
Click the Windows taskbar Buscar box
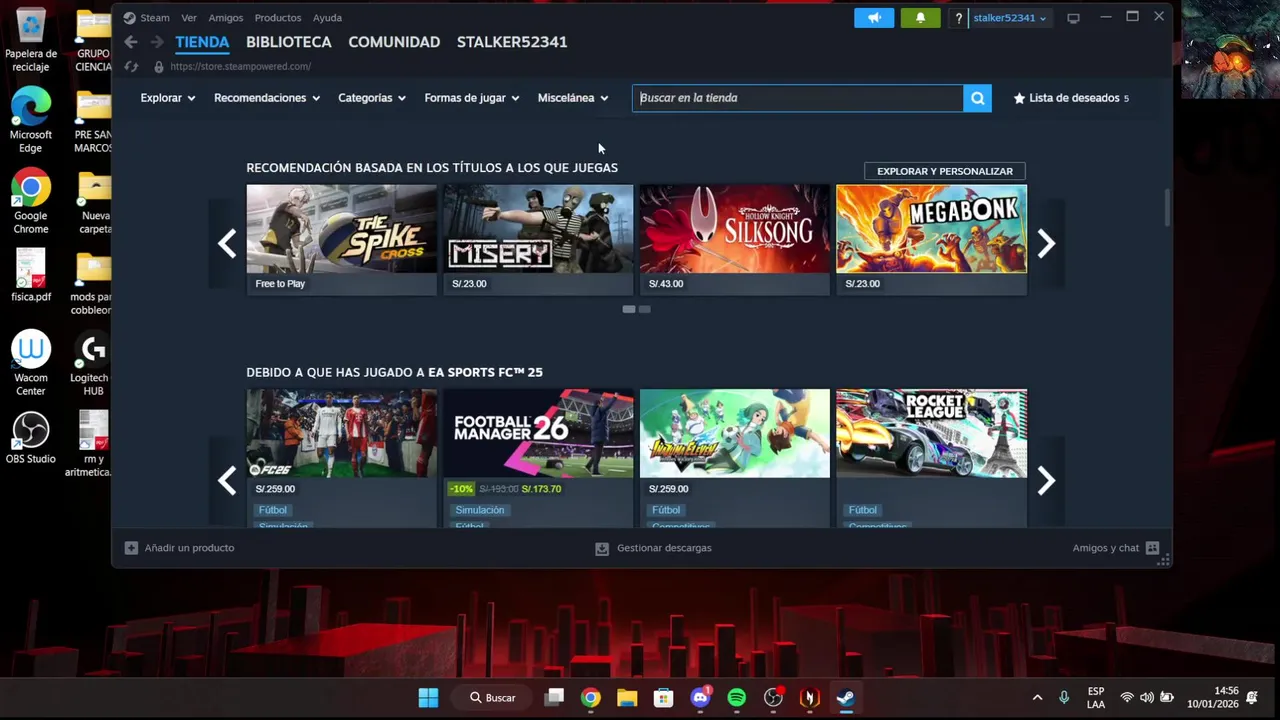pyautogui.click(x=493, y=698)
